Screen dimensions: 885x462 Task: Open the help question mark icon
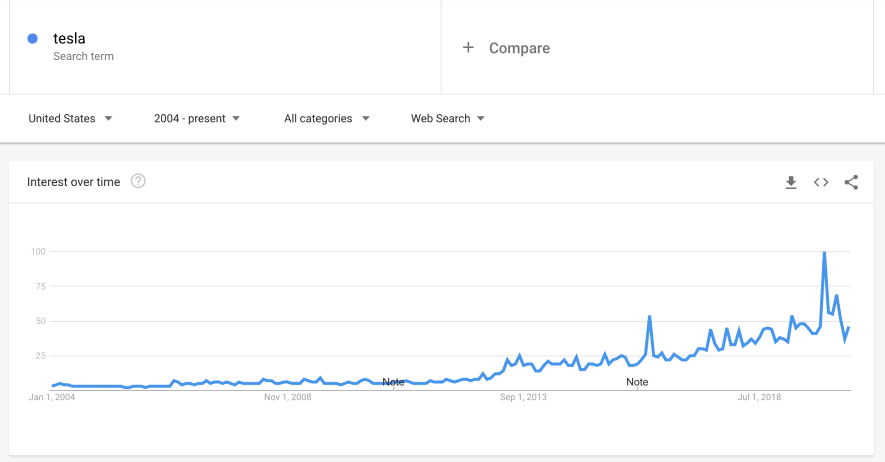(x=138, y=181)
